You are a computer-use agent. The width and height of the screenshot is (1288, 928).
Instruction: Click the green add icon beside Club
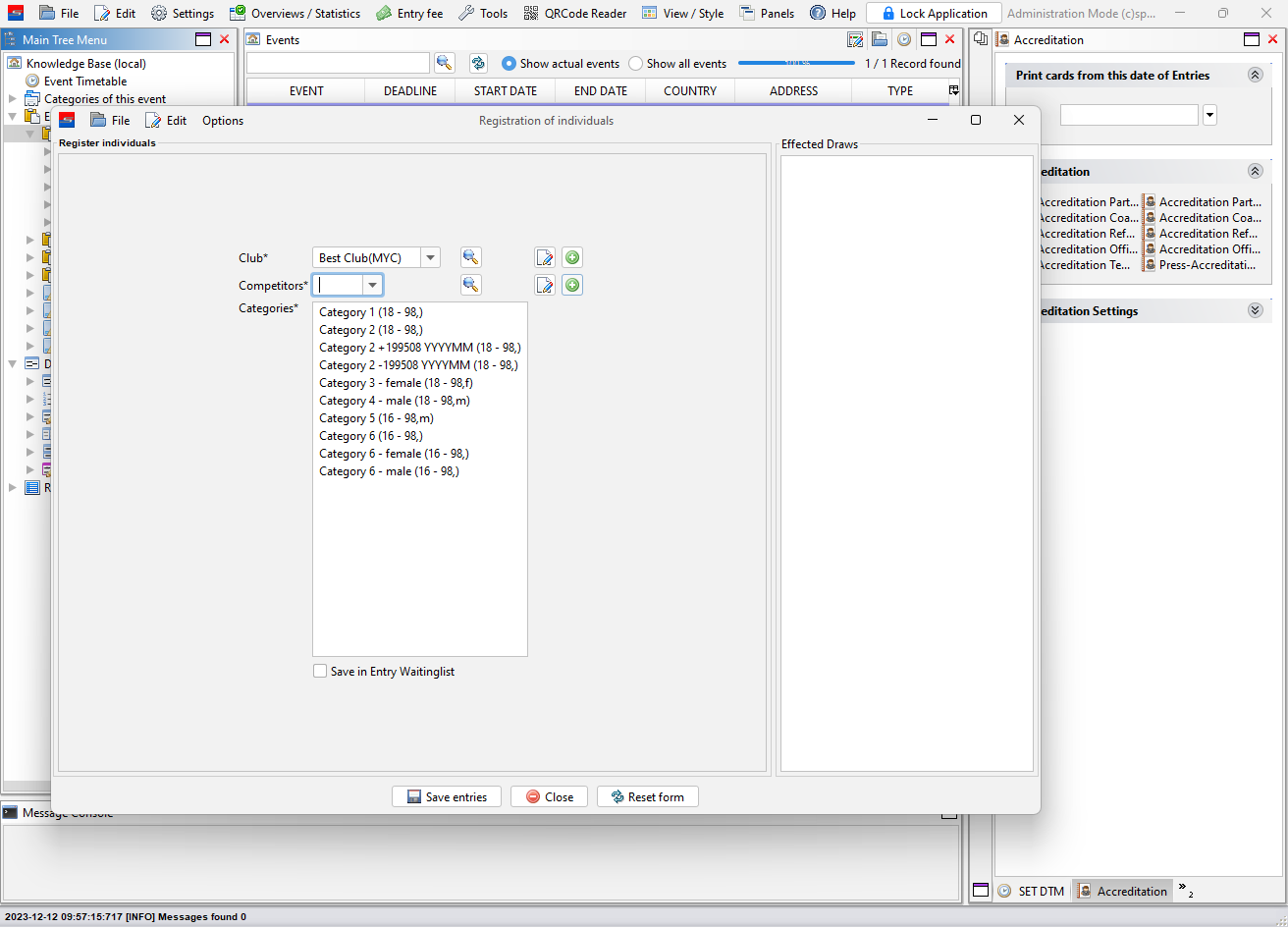point(572,257)
